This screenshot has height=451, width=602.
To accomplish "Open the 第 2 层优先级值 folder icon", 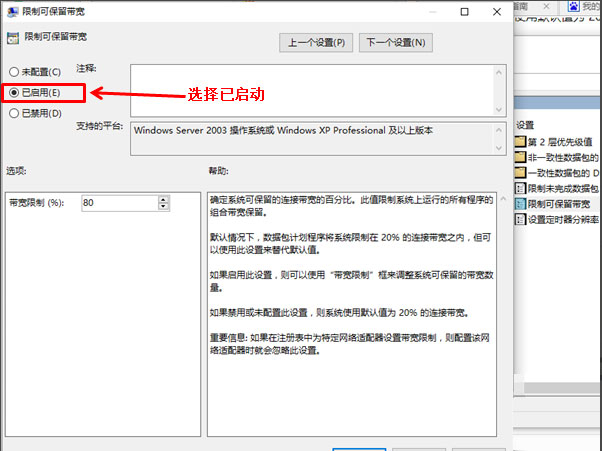I will click(x=520, y=142).
